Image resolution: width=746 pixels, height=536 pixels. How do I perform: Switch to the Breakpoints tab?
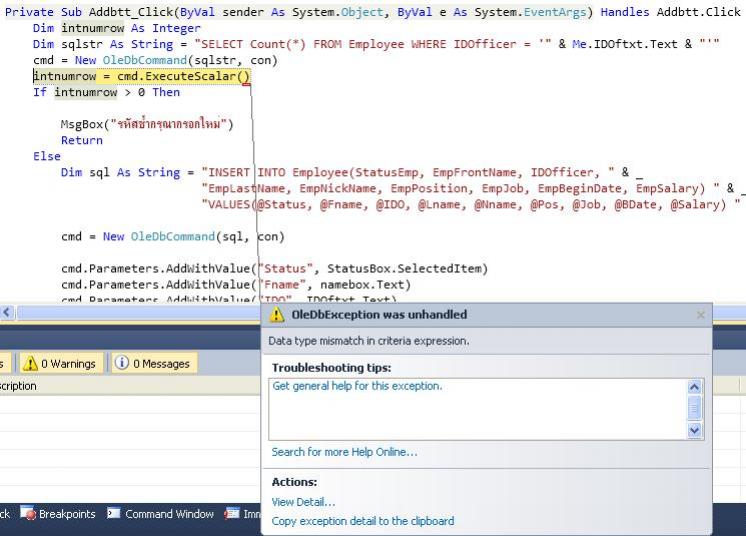[x=58, y=514]
